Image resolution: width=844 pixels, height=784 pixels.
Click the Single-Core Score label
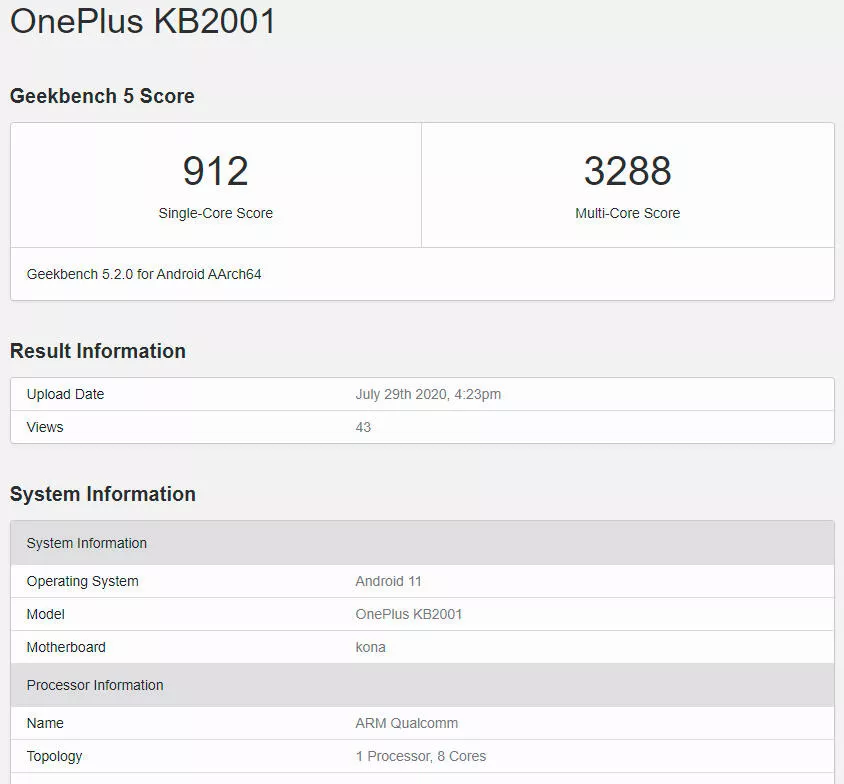click(215, 213)
